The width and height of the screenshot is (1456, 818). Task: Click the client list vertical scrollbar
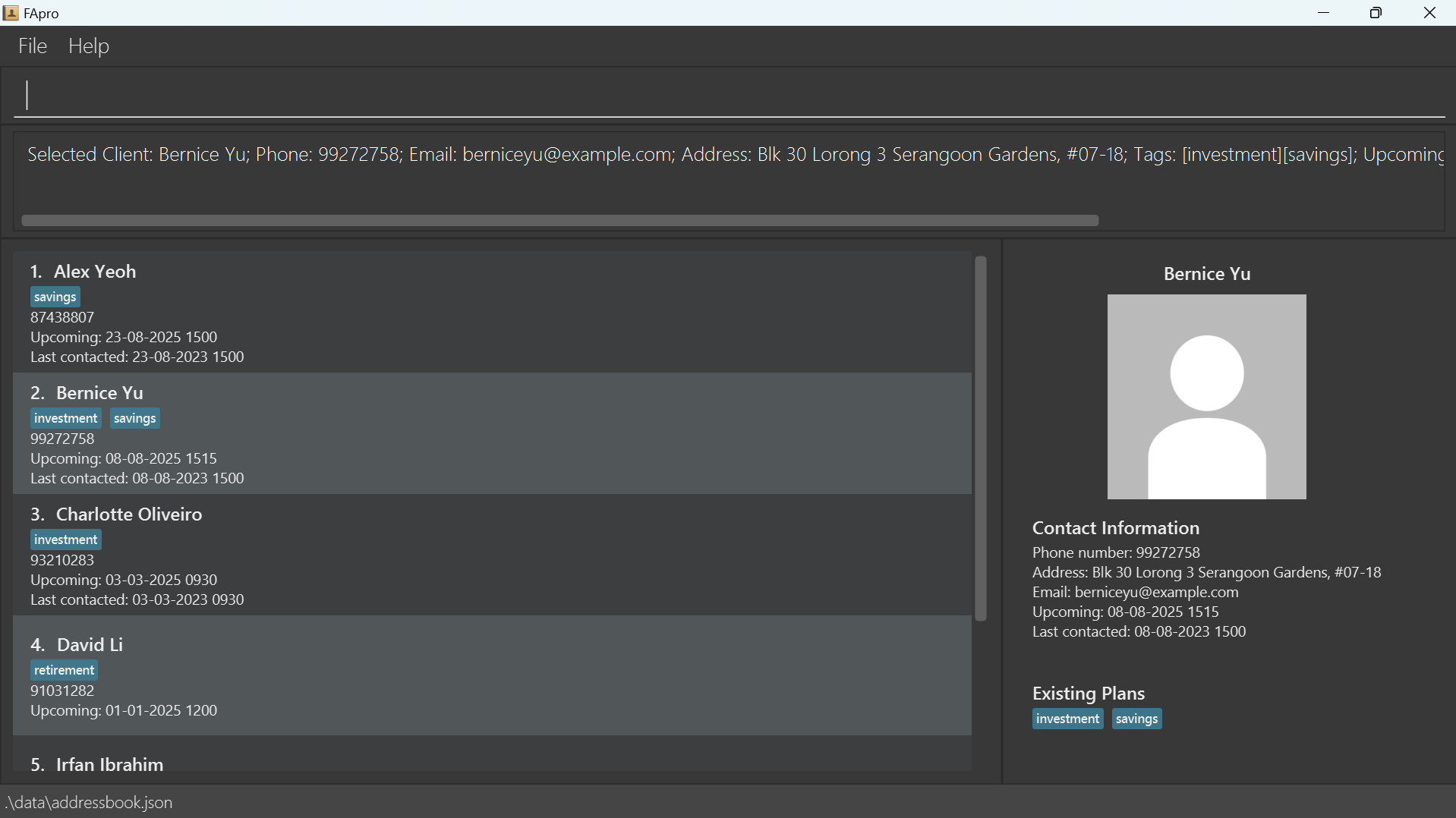point(980,439)
